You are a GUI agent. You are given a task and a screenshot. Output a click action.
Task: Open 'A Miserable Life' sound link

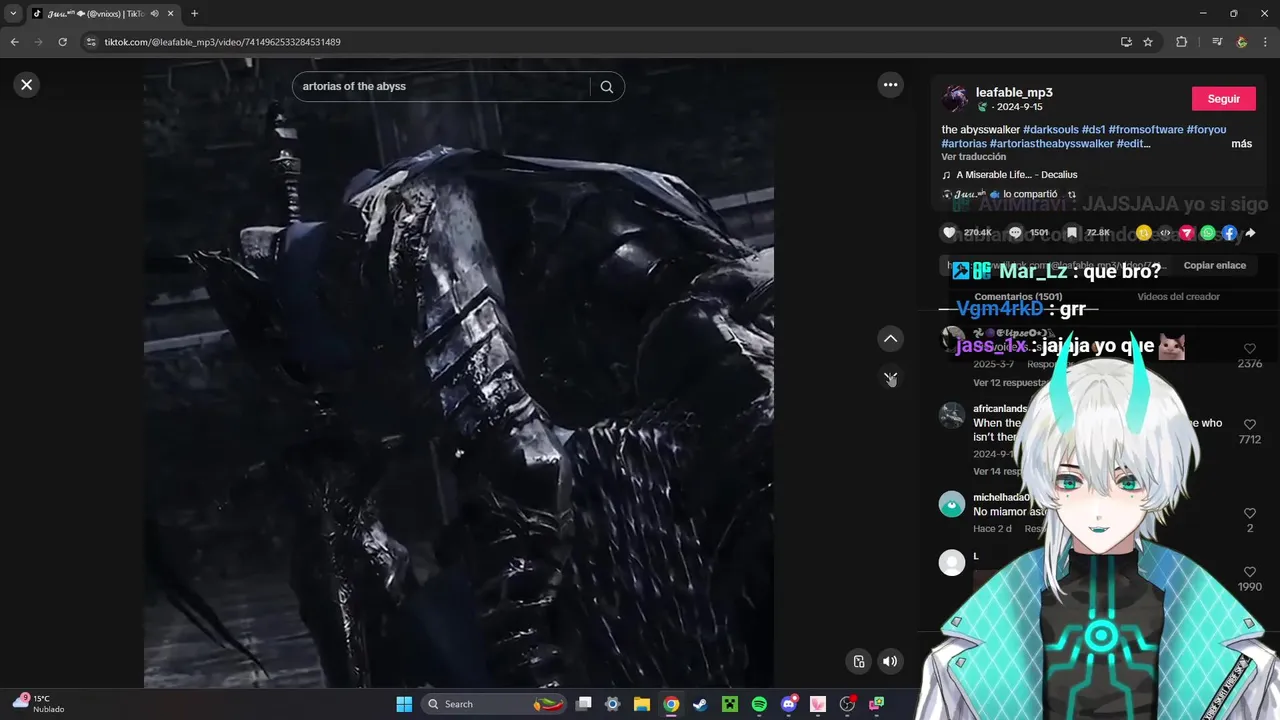pos(1016,175)
